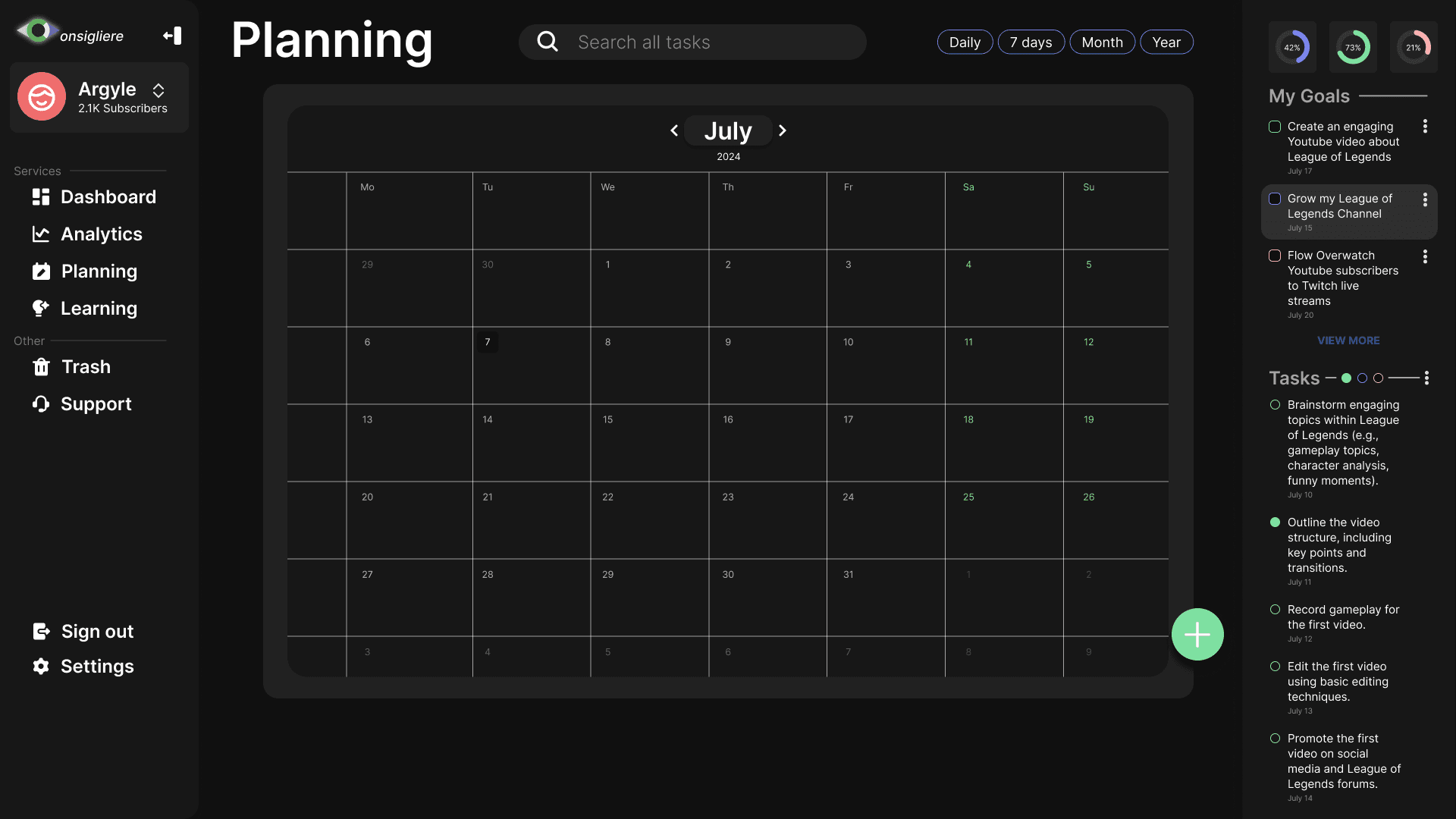
Task: Click VIEW MORE under My Goals
Action: pyautogui.click(x=1348, y=340)
